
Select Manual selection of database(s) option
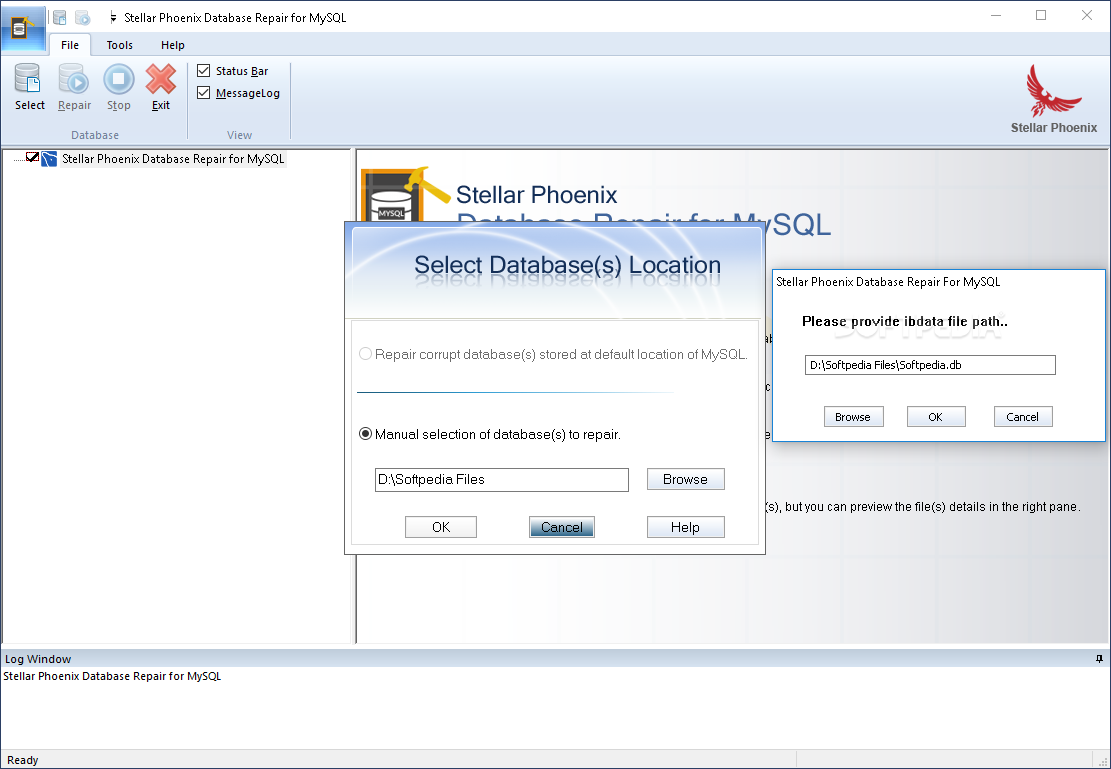pos(365,434)
